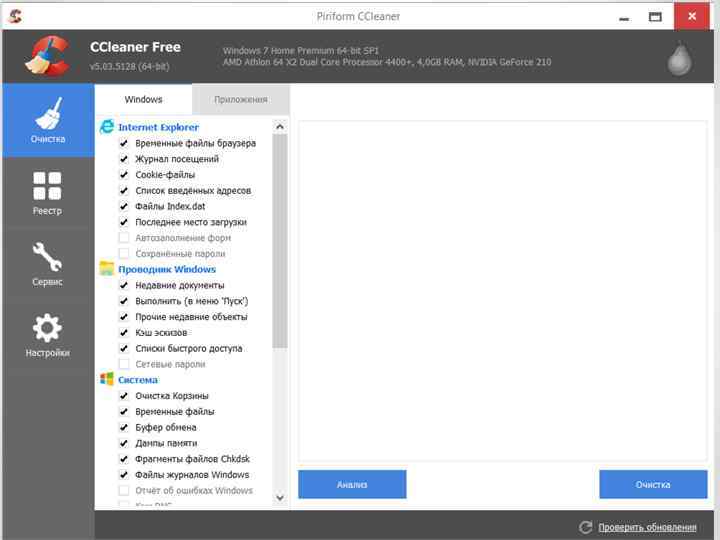720x540 pixels.
Task: Click the scroll down arrow of list
Action: (x=280, y=497)
